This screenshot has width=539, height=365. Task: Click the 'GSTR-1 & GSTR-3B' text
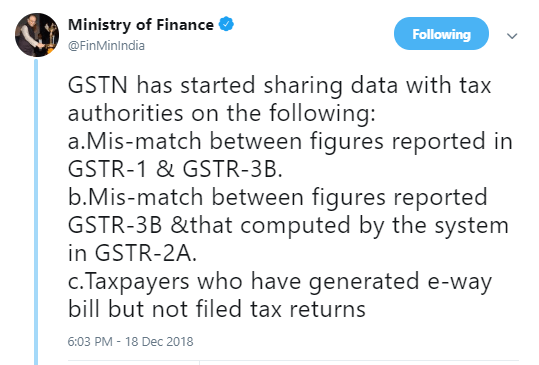click(x=175, y=169)
